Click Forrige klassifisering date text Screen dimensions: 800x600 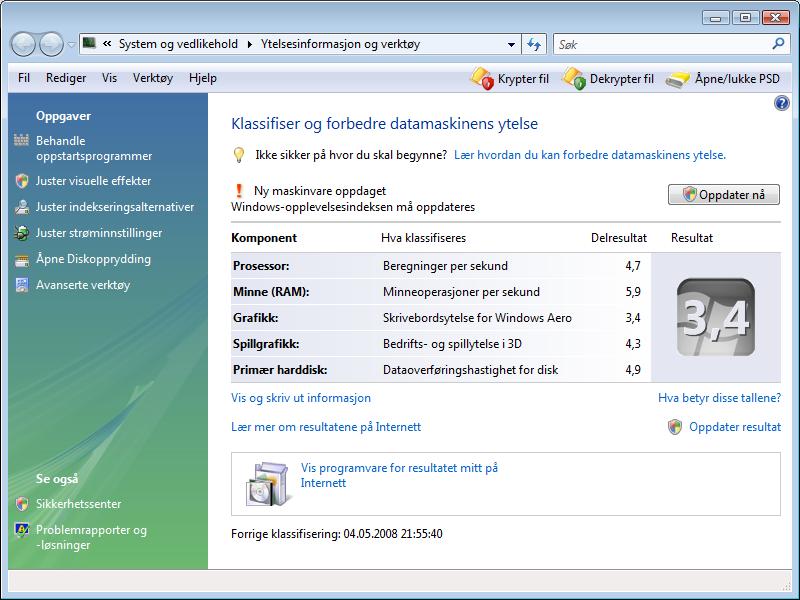pos(337,534)
